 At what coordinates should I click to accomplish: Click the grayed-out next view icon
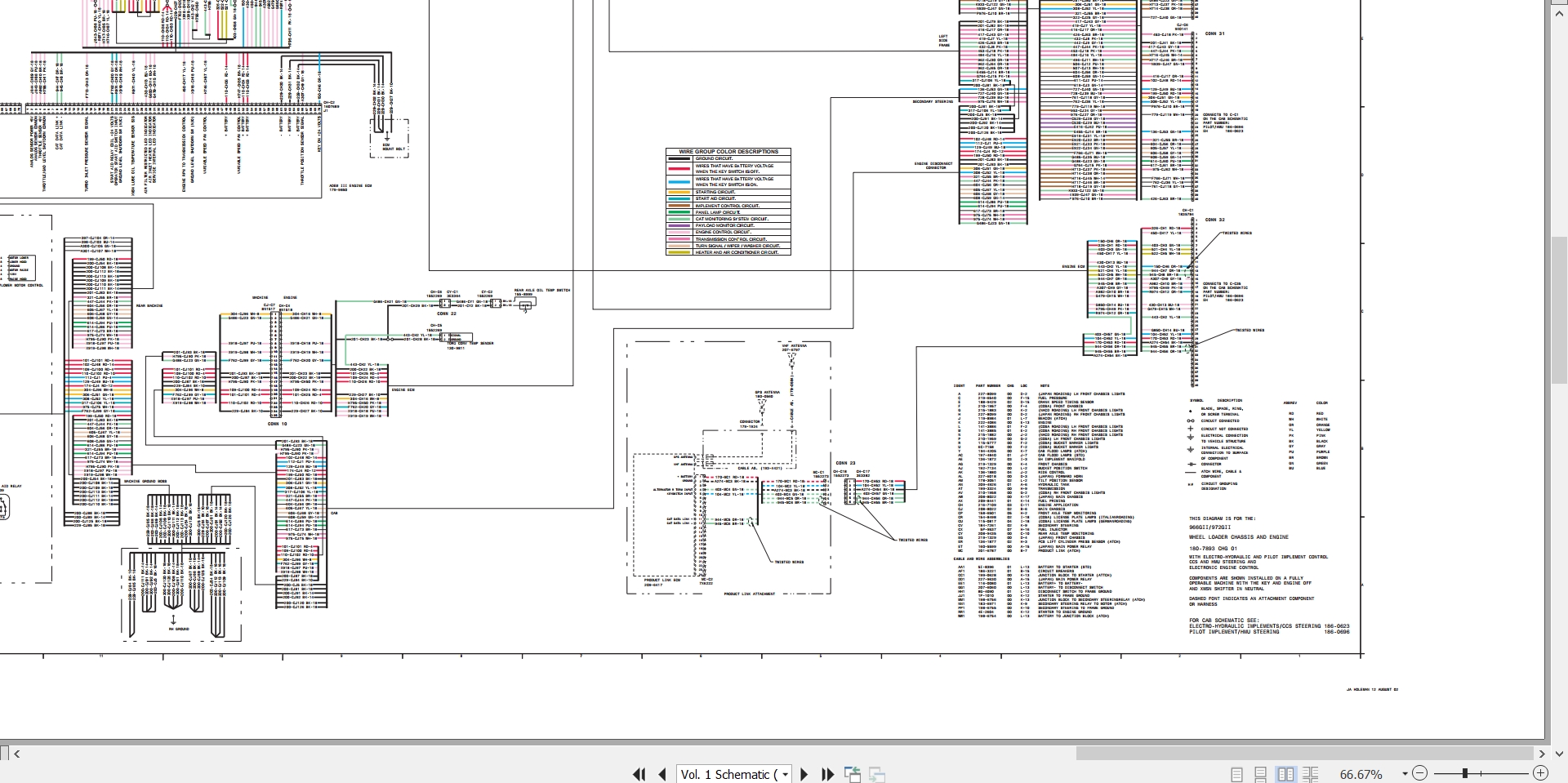(877, 774)
